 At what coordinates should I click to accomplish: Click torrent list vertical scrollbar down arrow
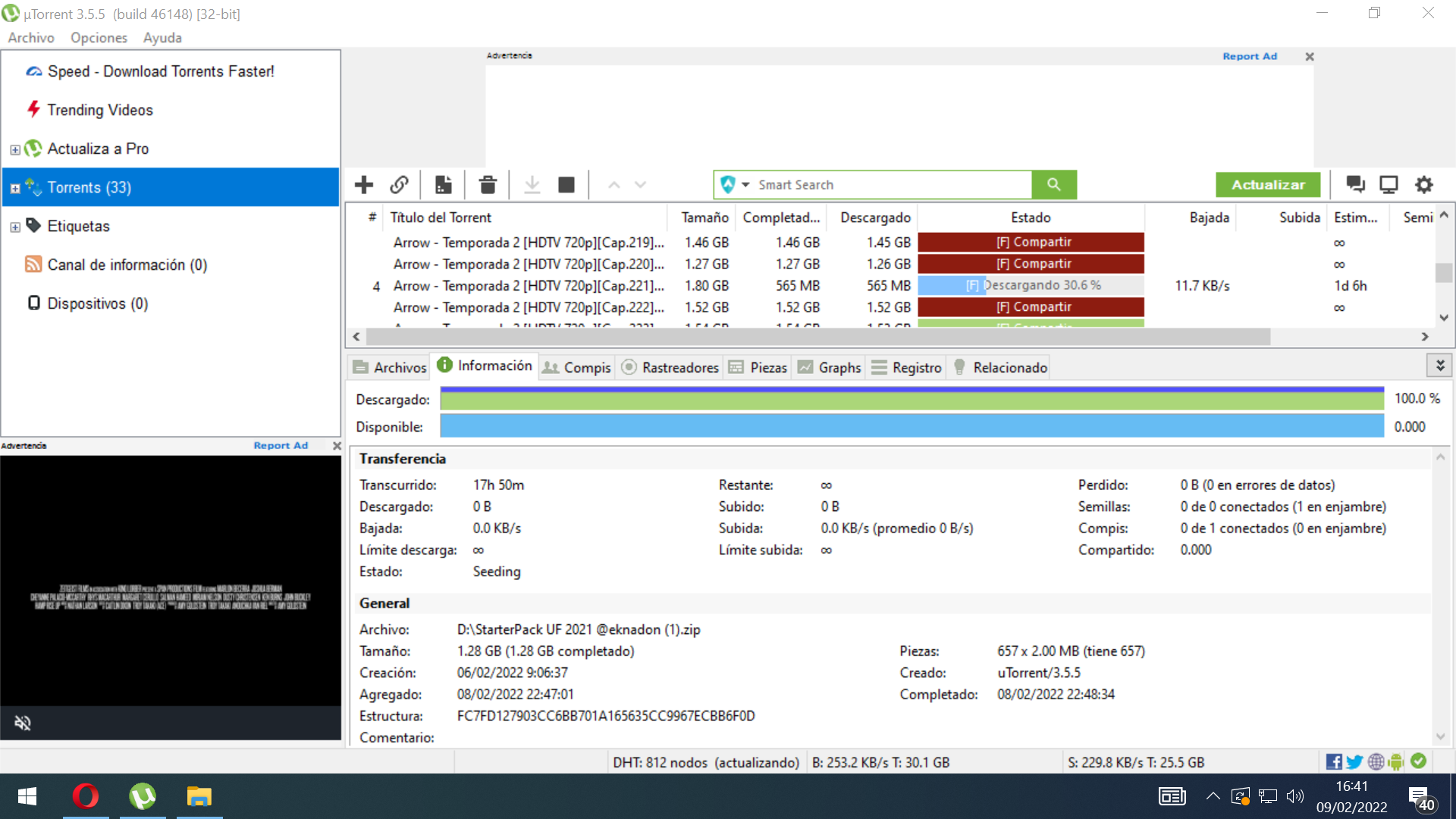pyautogui.click(x=1444, y=318)
